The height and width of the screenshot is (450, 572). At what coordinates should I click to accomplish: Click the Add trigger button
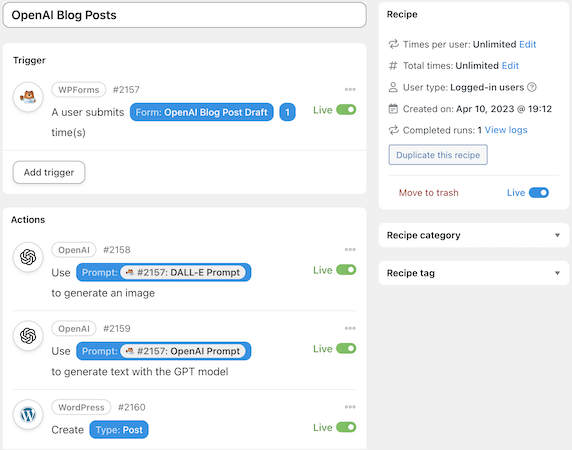49,172
